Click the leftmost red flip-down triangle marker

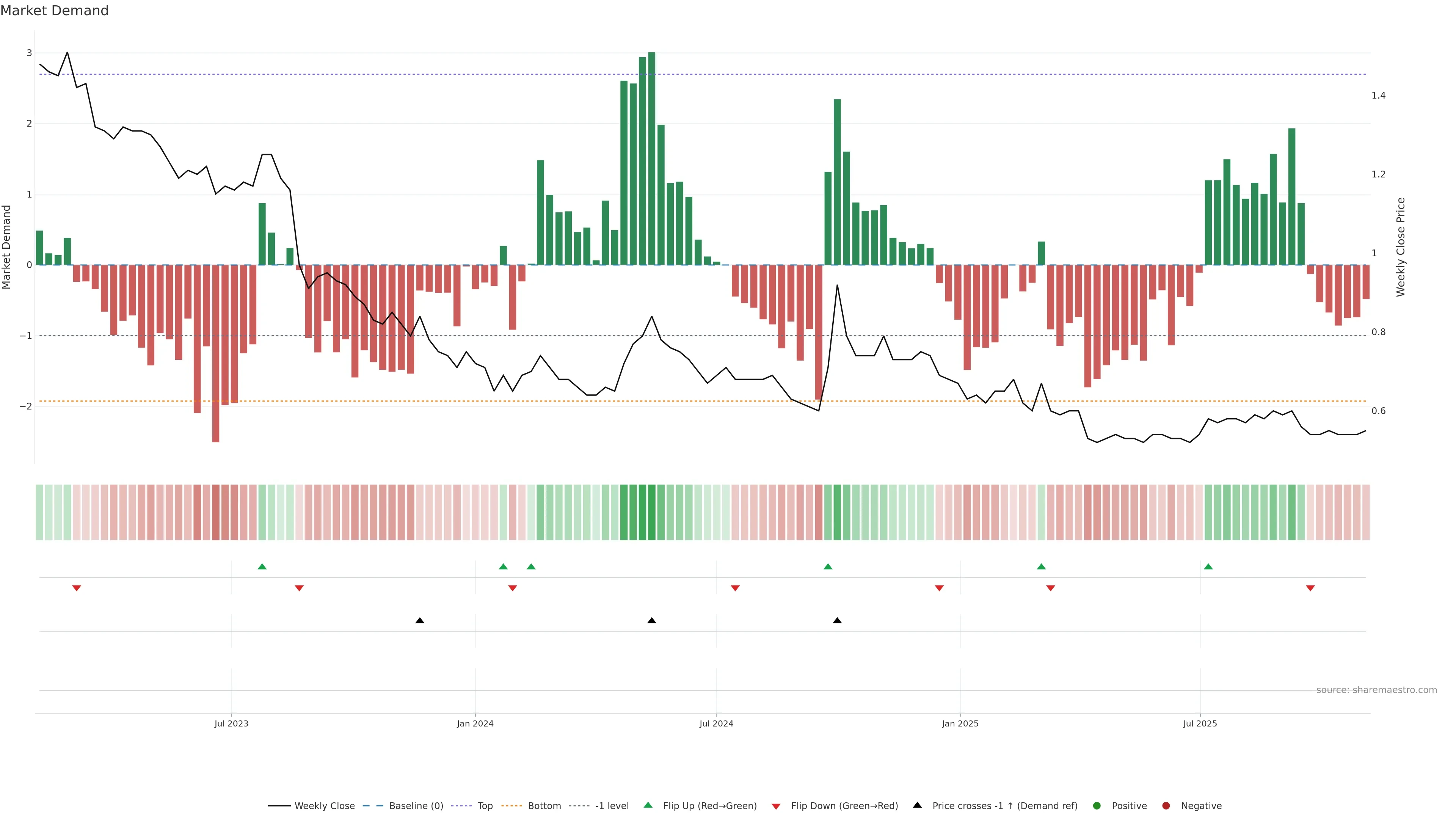tap(76, 588)
